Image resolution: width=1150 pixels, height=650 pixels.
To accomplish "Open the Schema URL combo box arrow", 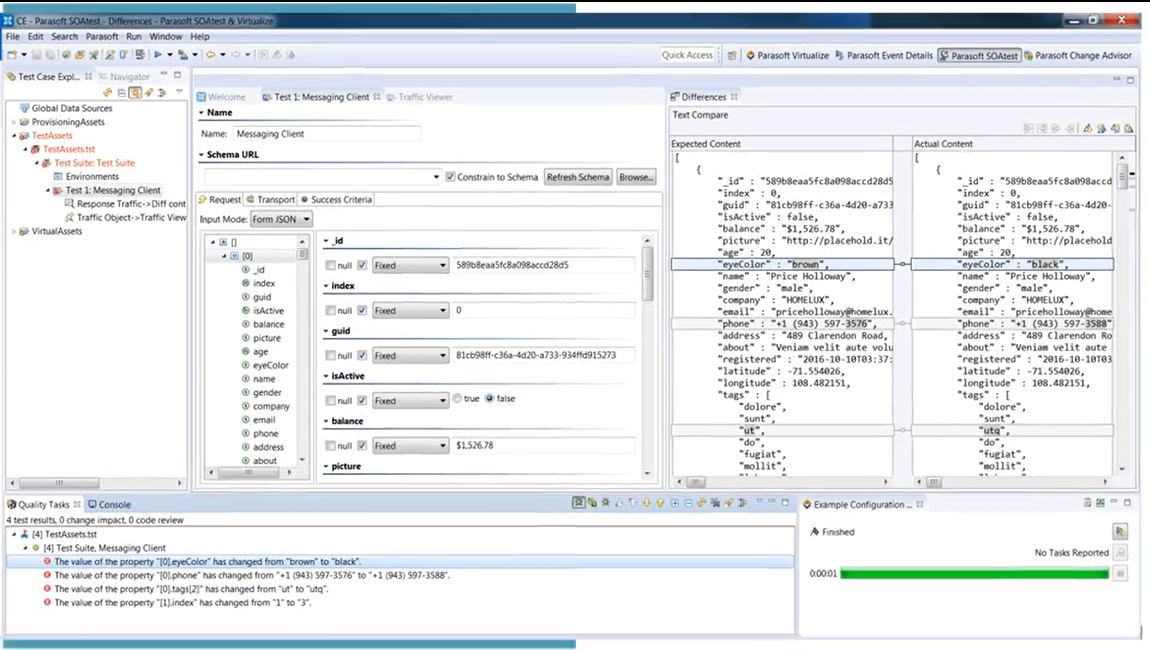I will click(436, 177).
